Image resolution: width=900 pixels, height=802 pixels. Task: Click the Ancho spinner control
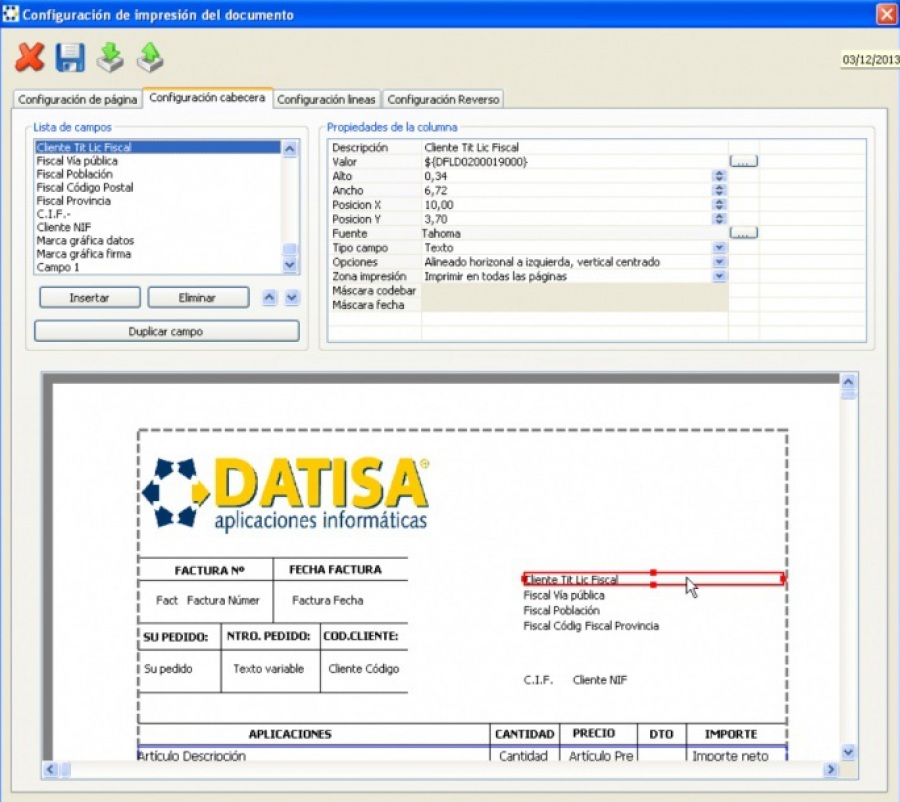point(719,190)
